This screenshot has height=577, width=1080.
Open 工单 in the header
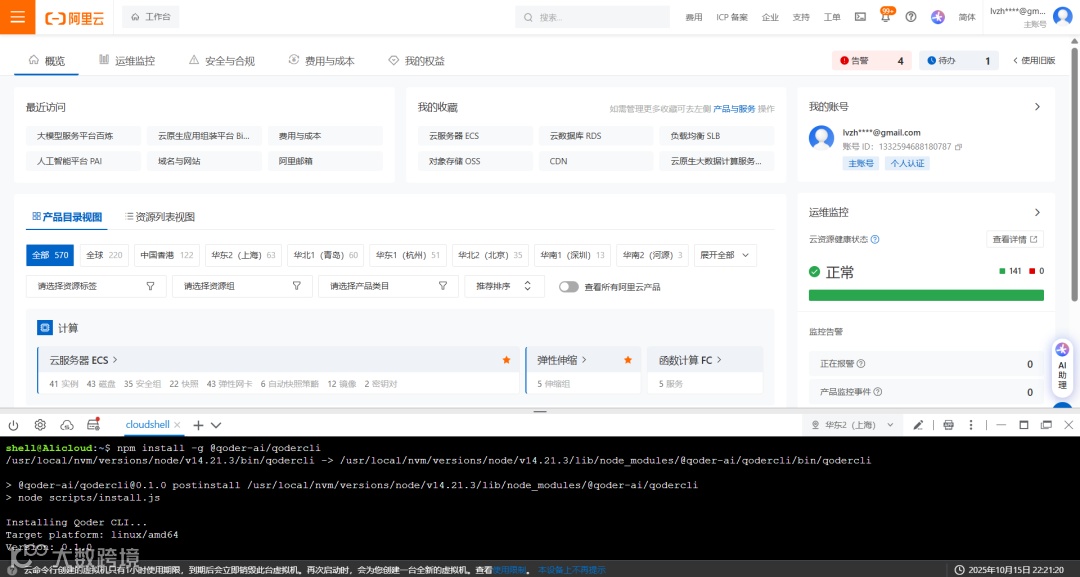tap(832, 17)
